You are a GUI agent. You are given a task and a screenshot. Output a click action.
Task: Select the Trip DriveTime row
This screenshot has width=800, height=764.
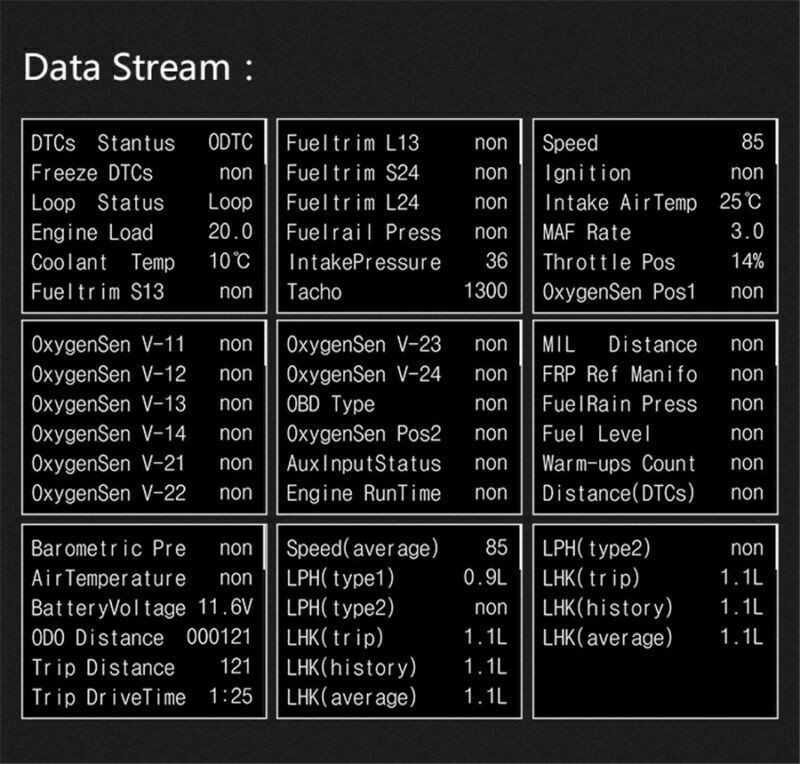point(142,697)
